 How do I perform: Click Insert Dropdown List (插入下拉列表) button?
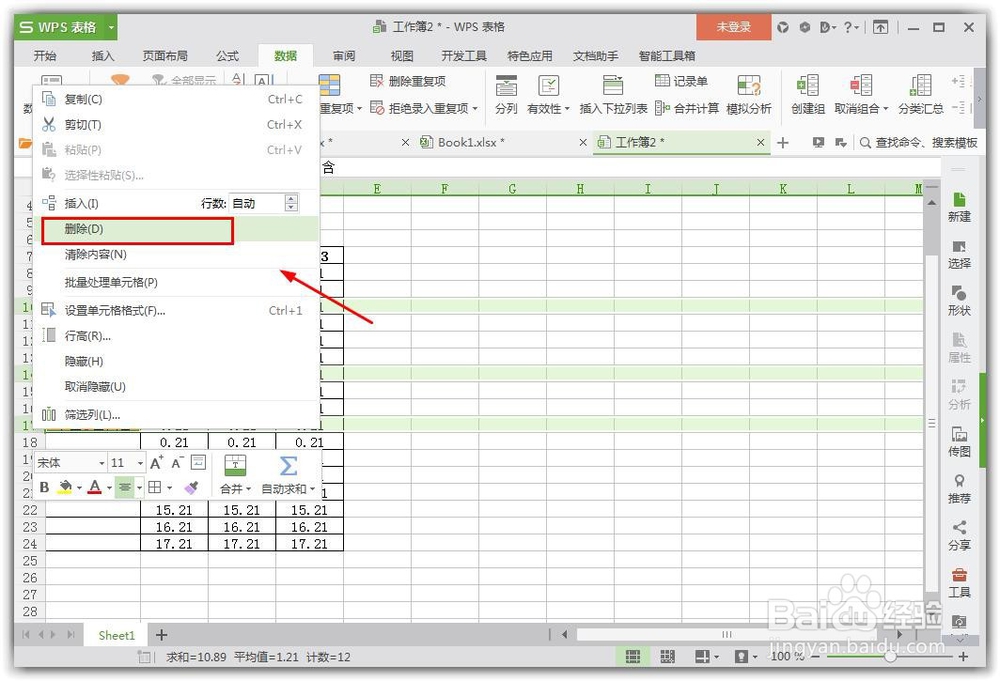click(x=613, y=94)
